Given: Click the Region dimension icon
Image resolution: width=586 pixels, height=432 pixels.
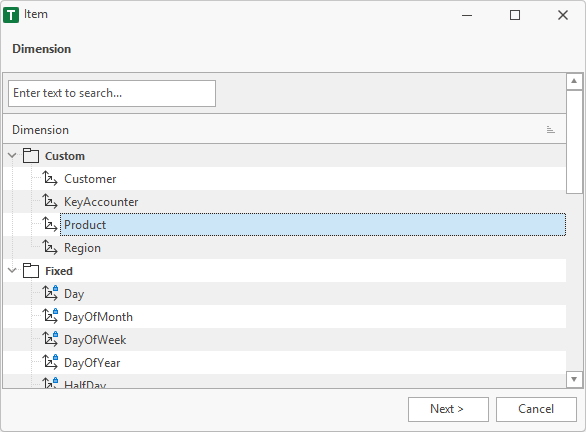Looking at the screenshot, I should [50, 247].
